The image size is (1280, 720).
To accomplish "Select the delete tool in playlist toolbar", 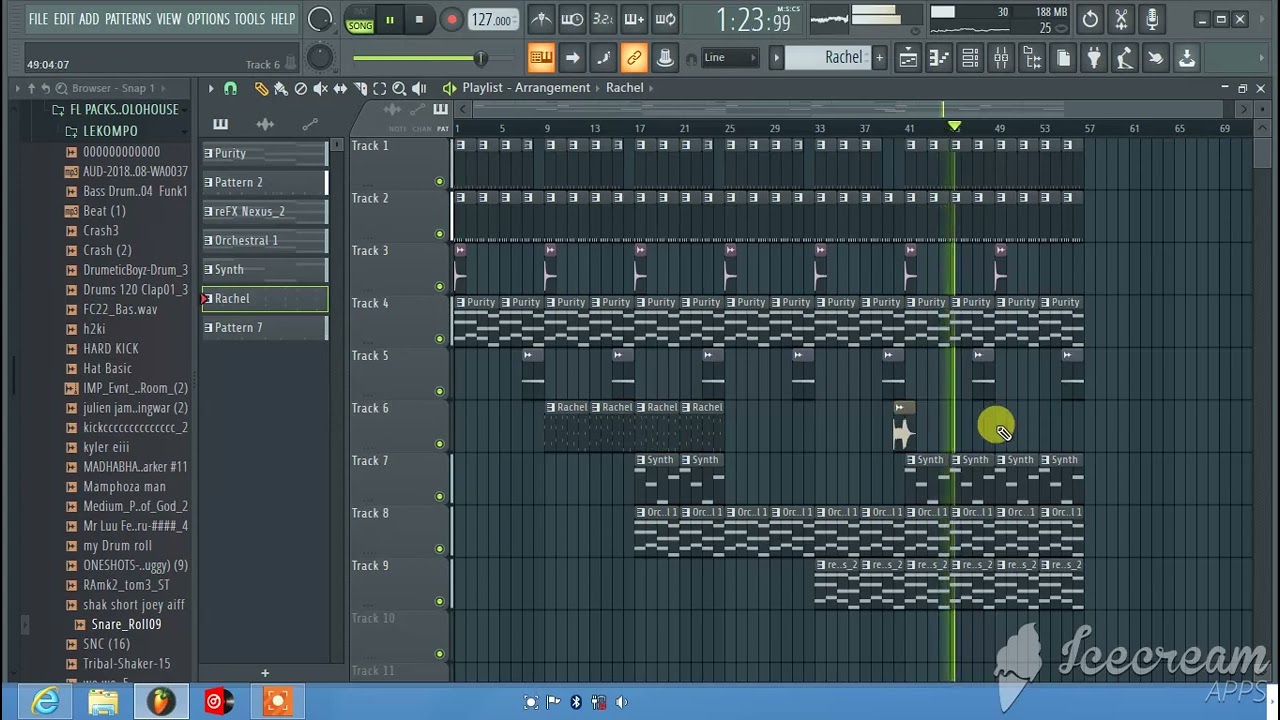I will (x=301, y=88).
